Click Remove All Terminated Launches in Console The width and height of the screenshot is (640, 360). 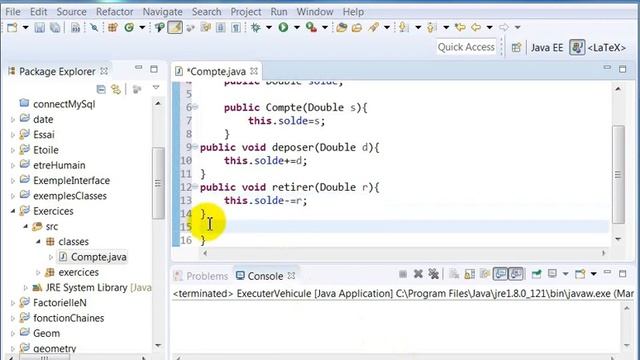click(x=434, y=274)
